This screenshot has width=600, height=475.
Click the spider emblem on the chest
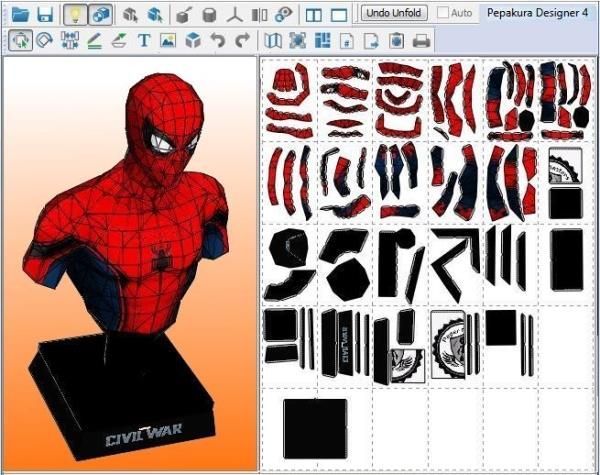coord(163,256)
